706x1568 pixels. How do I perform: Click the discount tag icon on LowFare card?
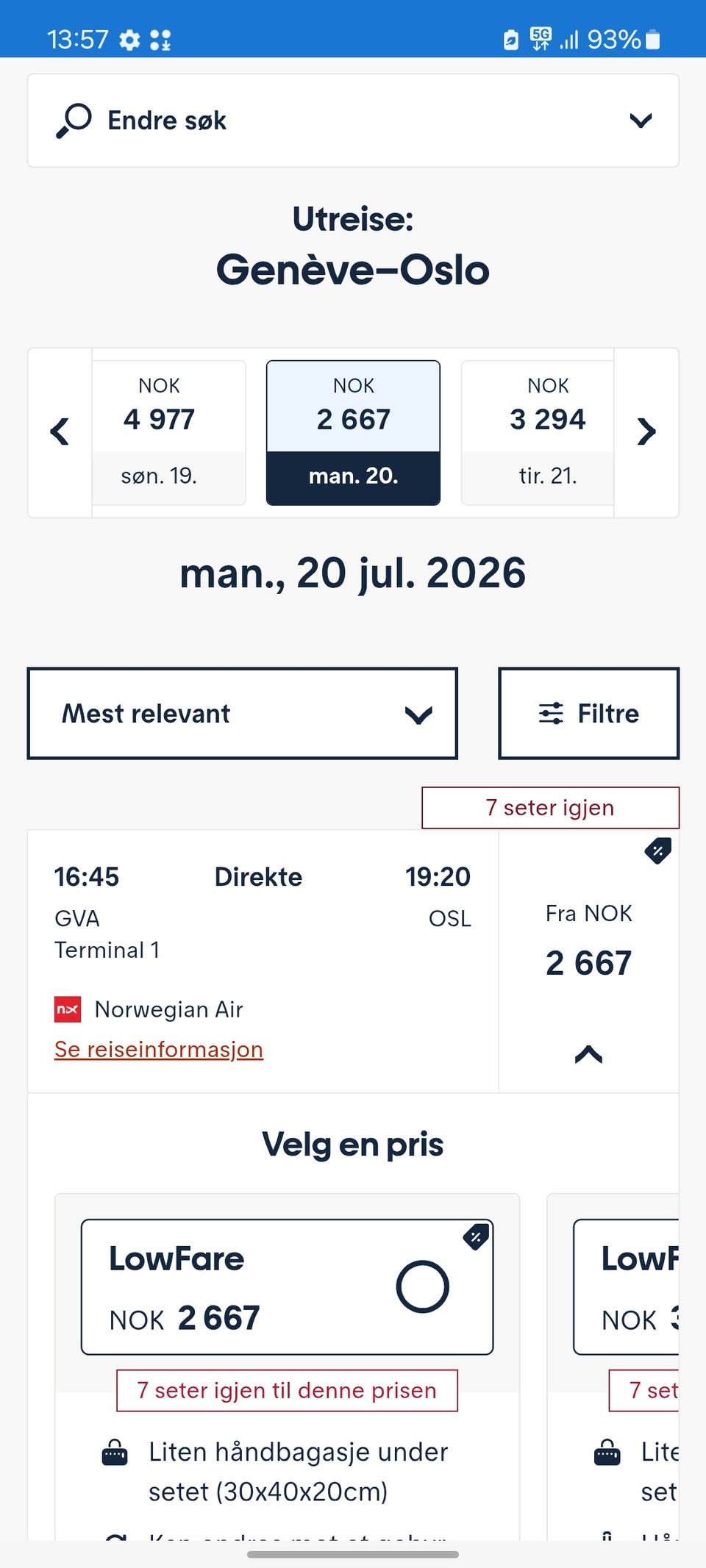476,1237
